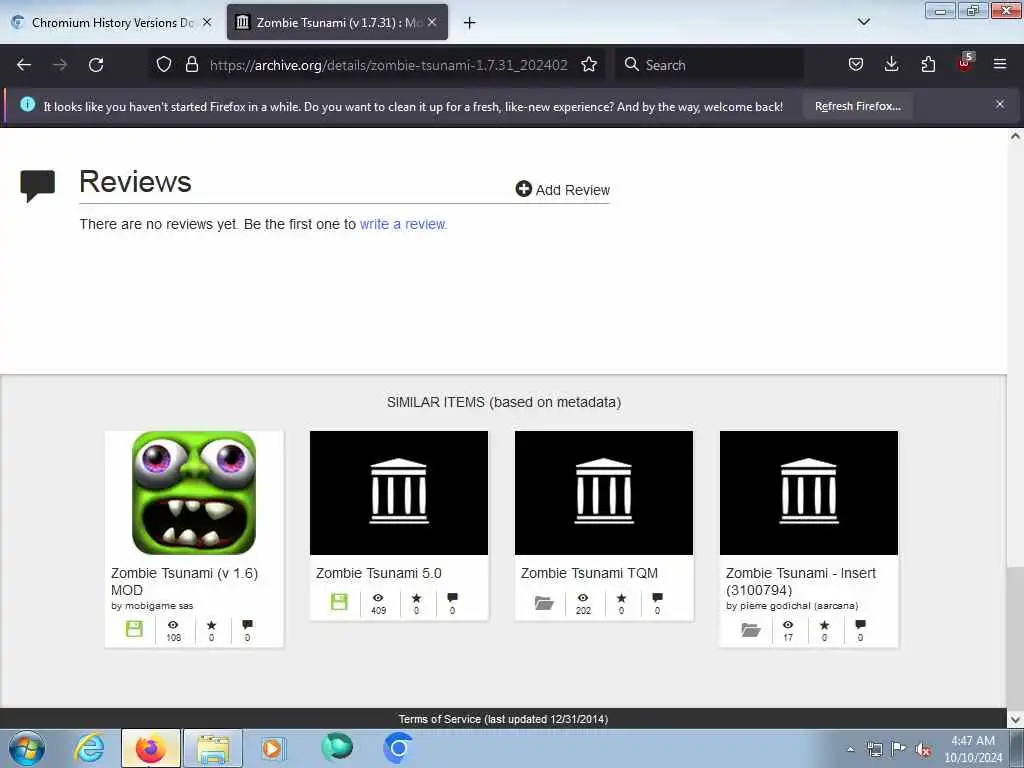Viewport: 1024px width, 768px height.
Task: Open the Zombie Tsunami 5.0 title link
Action: point(379,573)
